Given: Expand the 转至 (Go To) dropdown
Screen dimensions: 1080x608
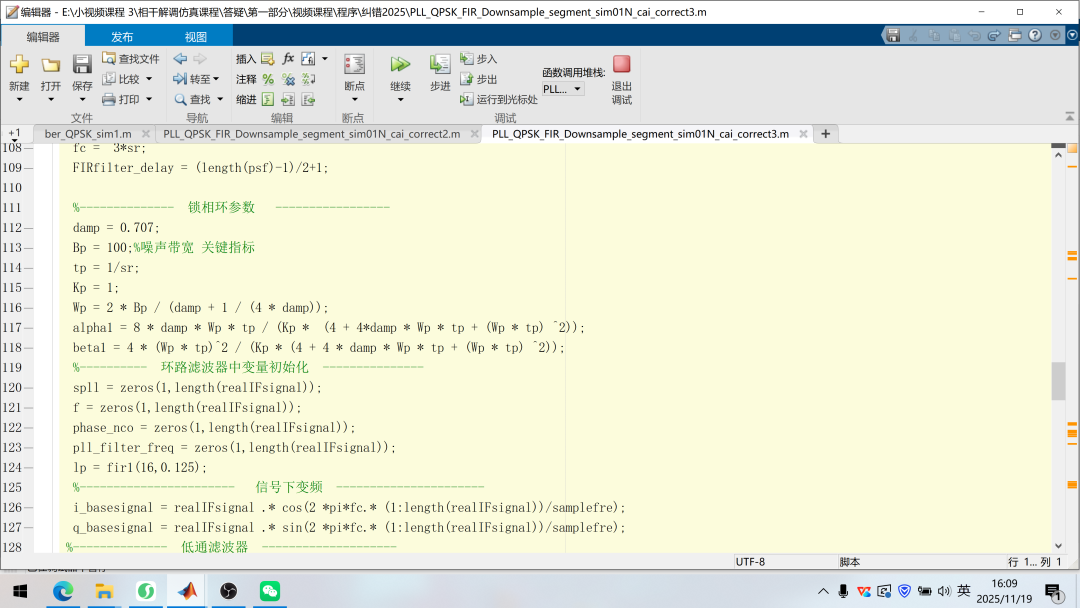Looking at the screenshot, I should (x=217, y=79).
